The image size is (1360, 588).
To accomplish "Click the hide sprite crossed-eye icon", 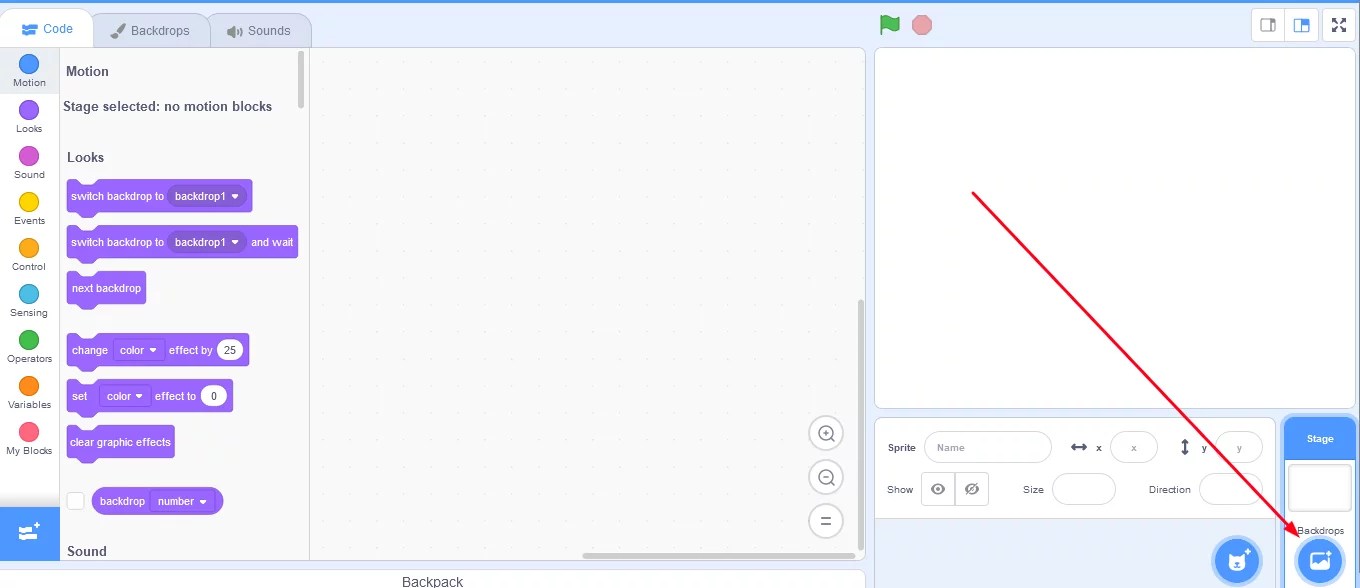I will (971, 489).
